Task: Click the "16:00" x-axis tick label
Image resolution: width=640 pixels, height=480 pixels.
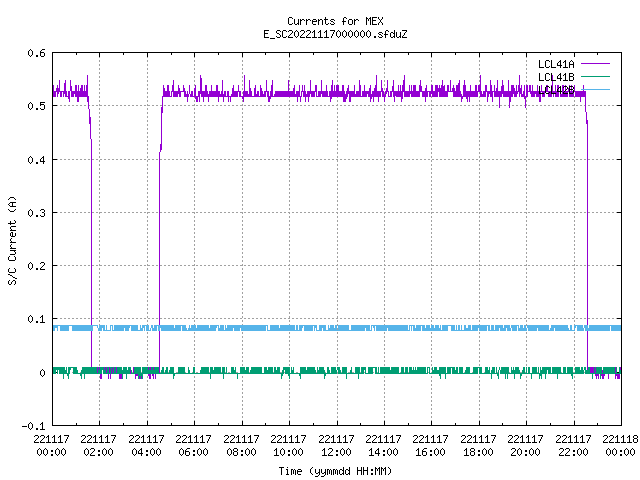Action: point(431,452)
